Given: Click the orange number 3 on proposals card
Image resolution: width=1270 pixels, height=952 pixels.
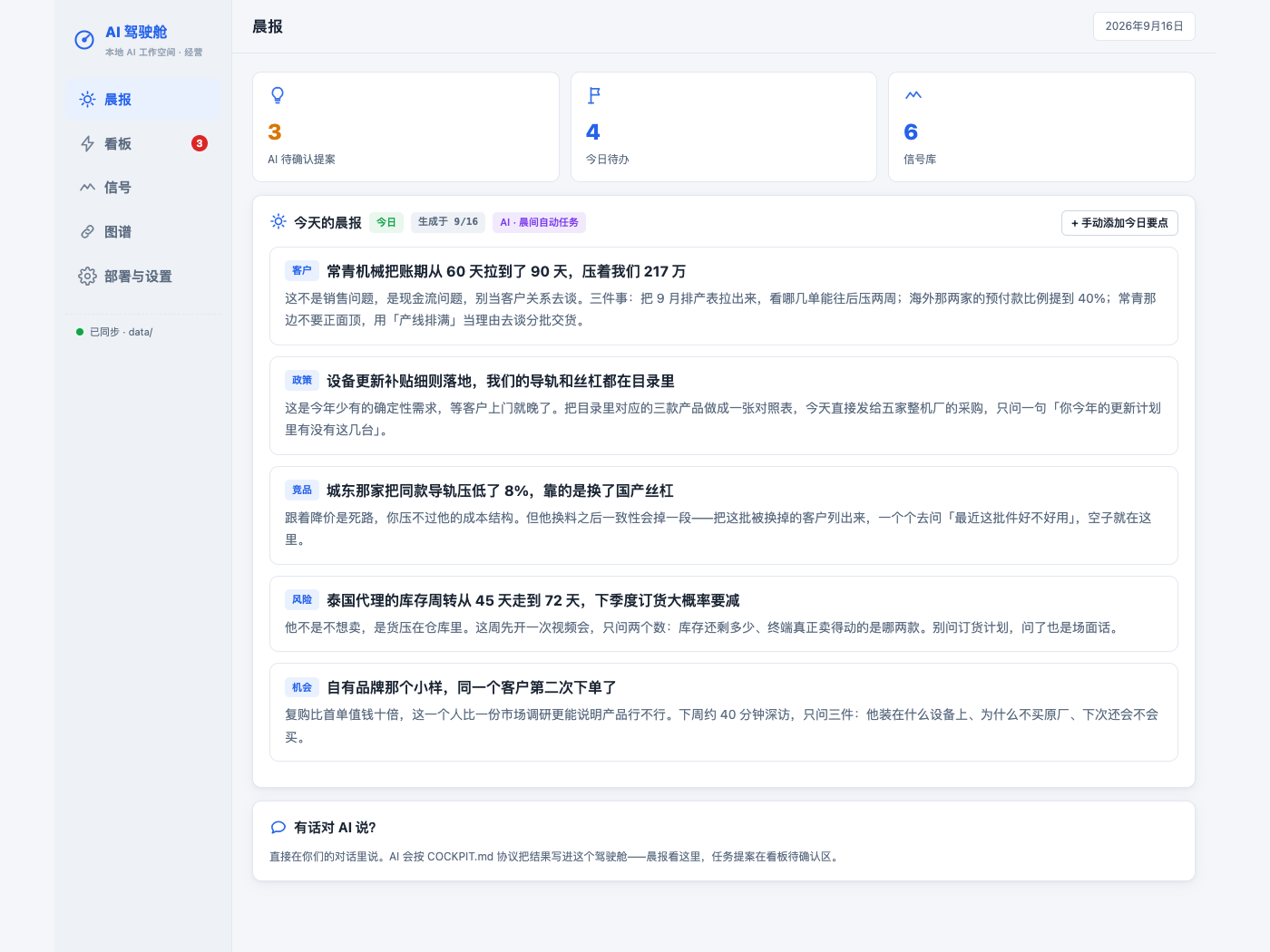Looking at the screenshot, I should pos(275,132).
